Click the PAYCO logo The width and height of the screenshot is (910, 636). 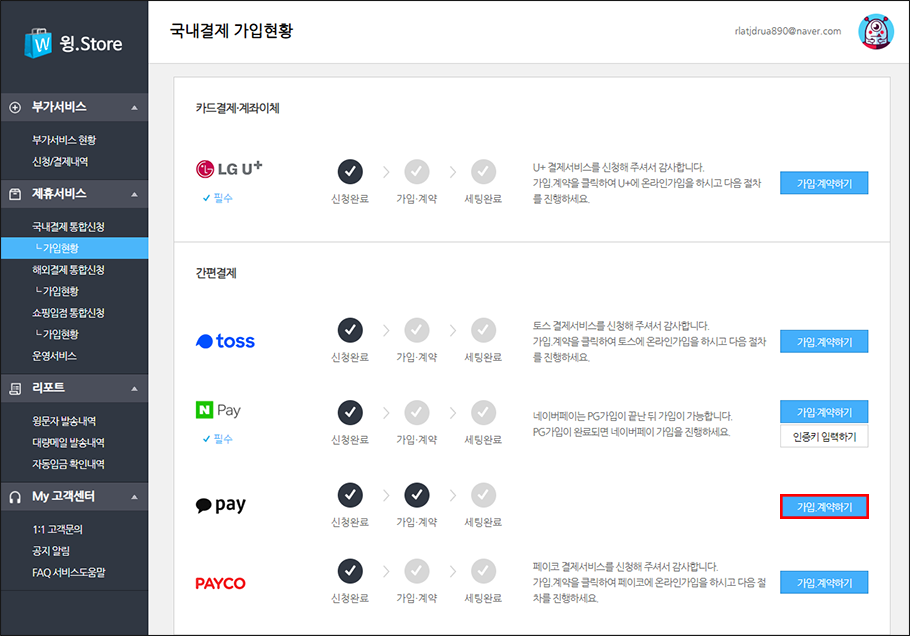221,583
